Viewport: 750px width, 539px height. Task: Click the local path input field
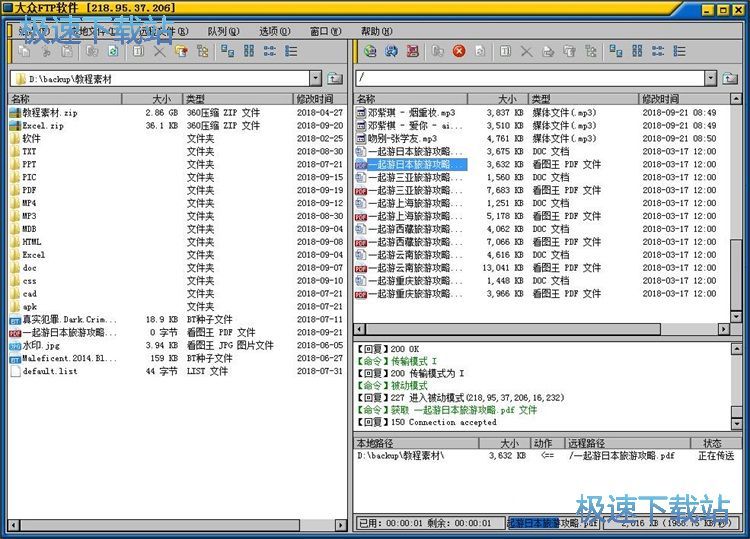tap(160, 78)
